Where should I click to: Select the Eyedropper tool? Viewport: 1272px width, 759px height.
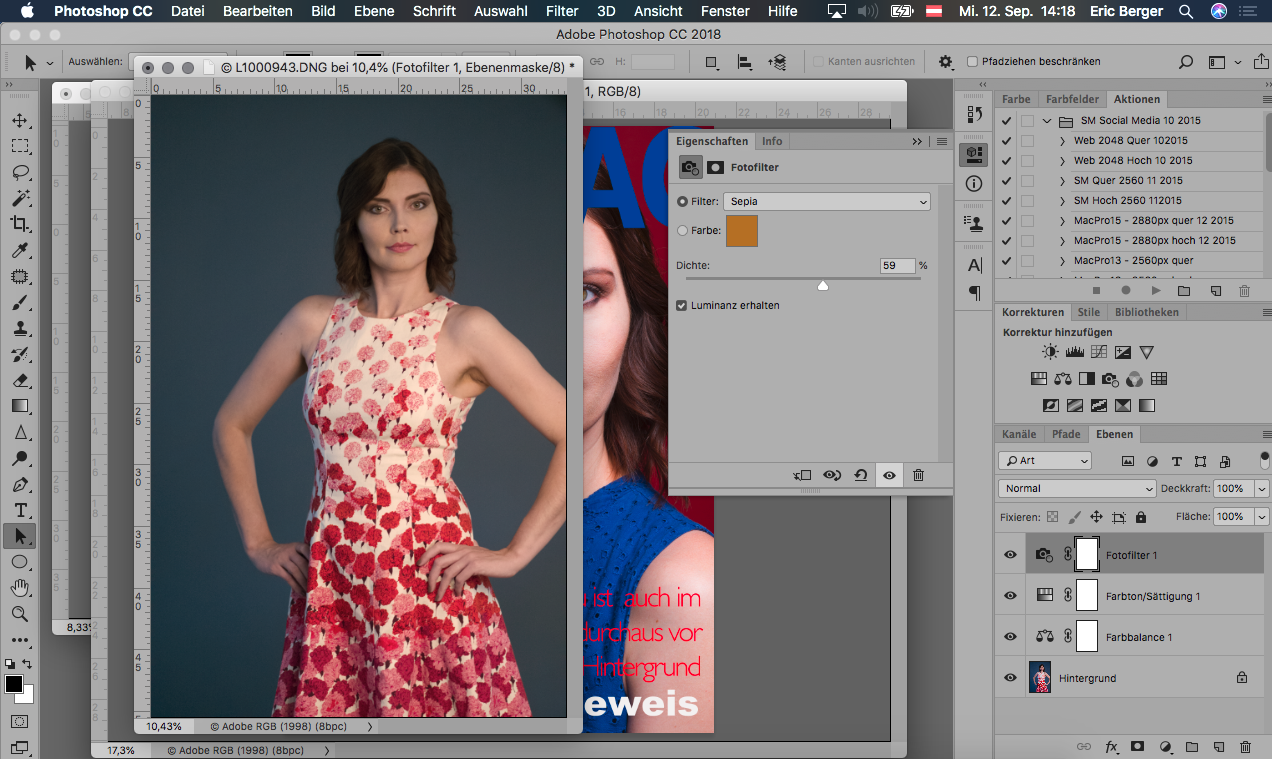20,250
